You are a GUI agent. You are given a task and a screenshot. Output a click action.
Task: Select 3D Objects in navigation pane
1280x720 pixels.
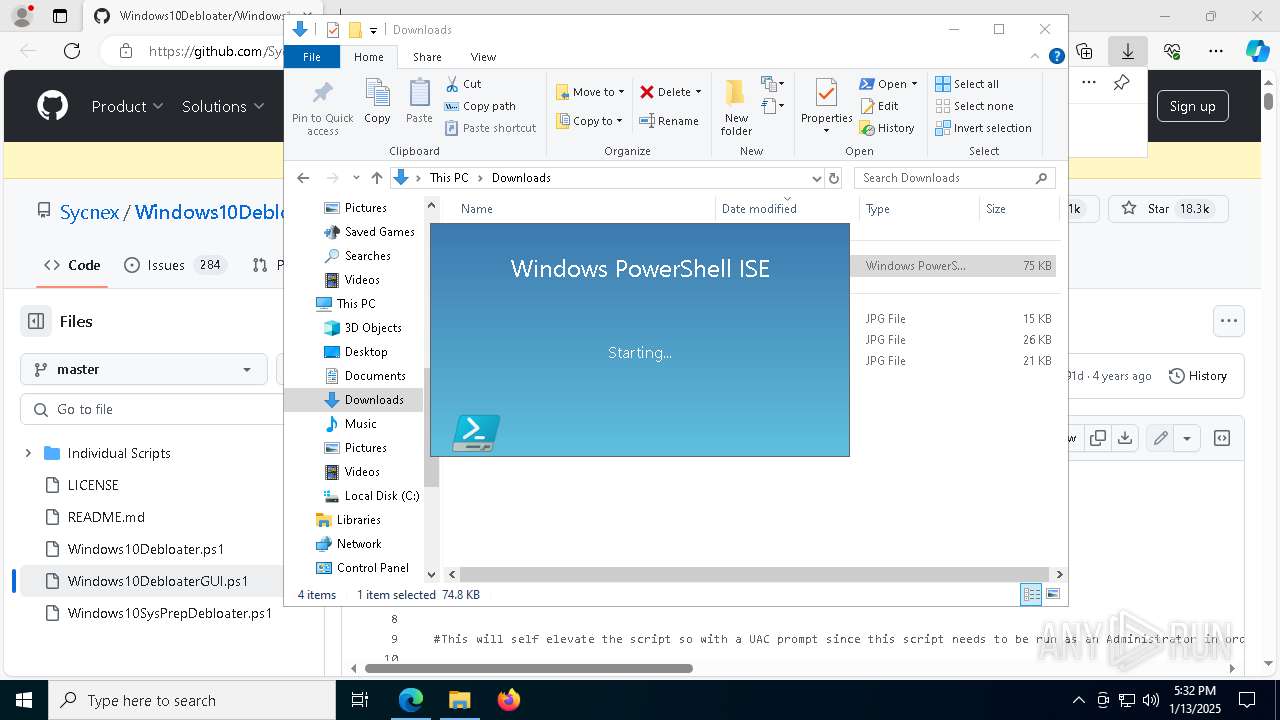373,328
